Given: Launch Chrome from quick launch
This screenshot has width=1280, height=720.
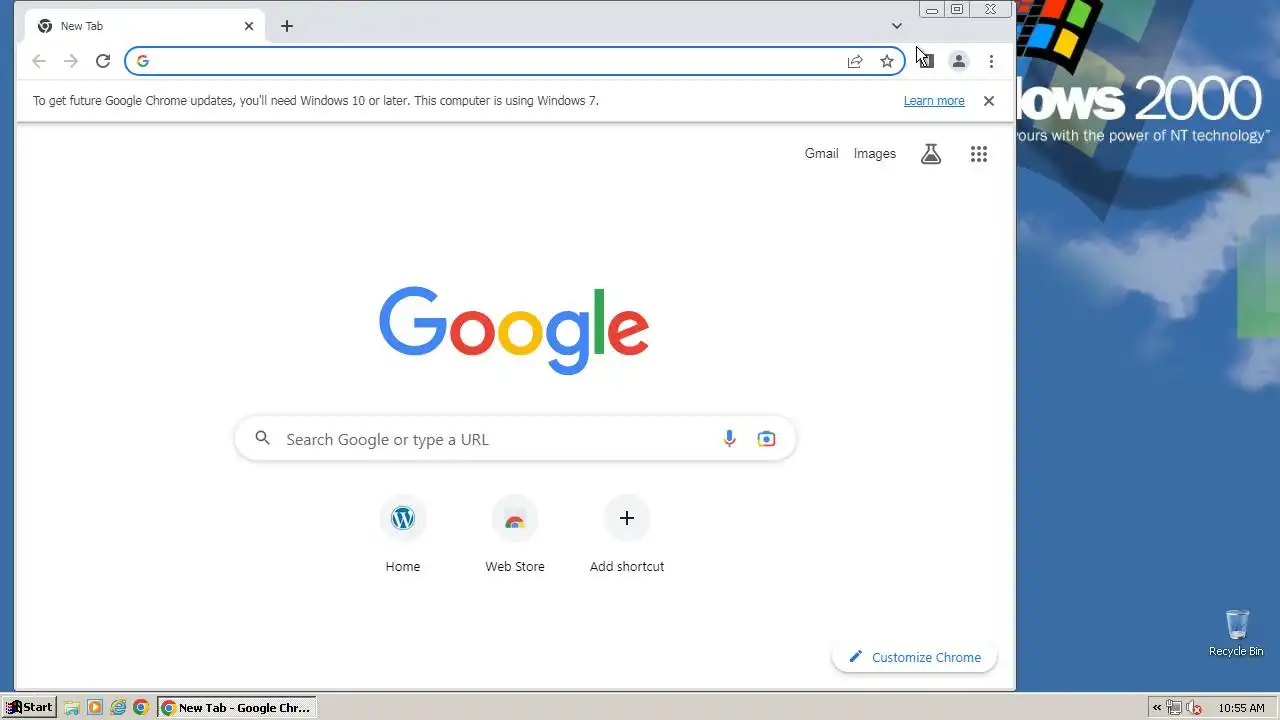Looking at the screenshot, I should point(141,707).
